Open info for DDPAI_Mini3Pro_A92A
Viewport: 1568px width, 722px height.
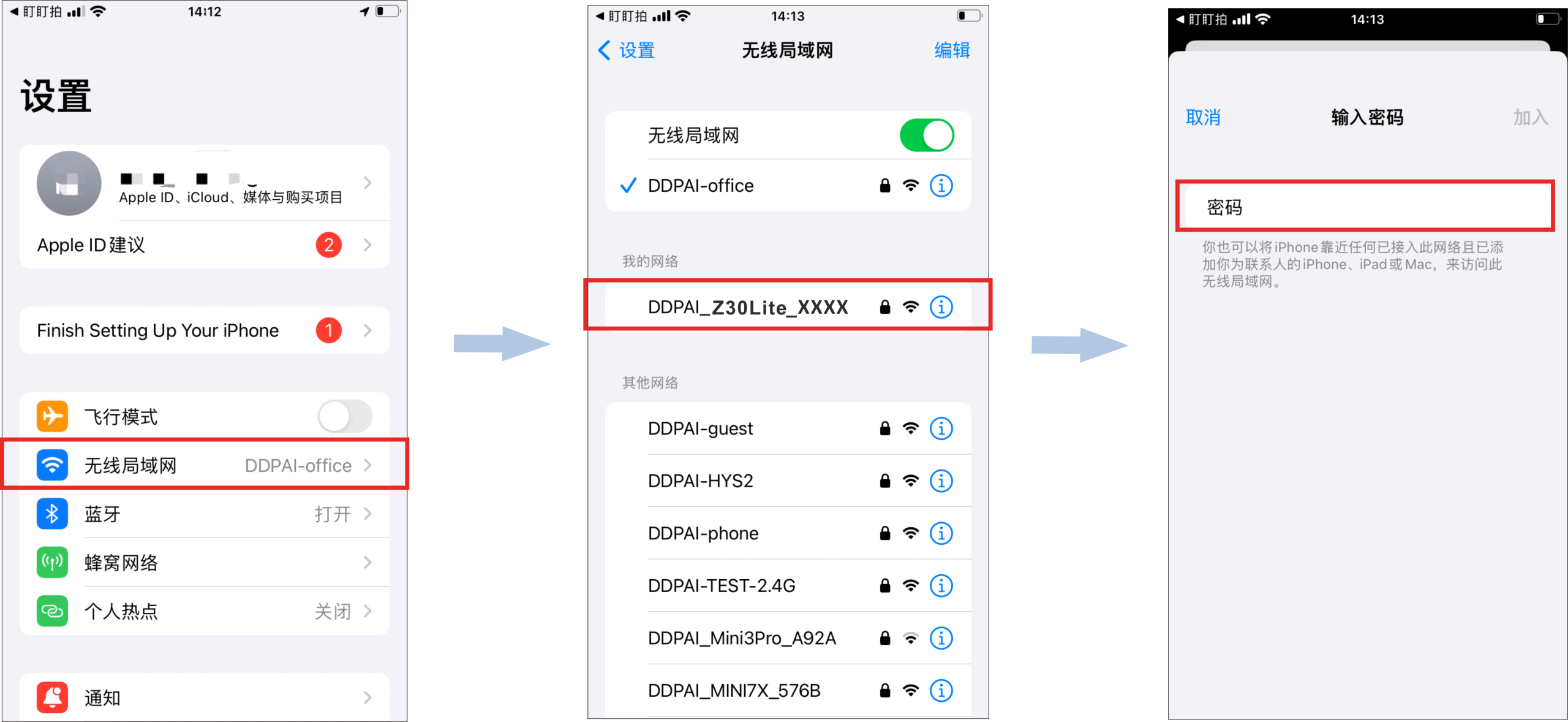(941, 638)
